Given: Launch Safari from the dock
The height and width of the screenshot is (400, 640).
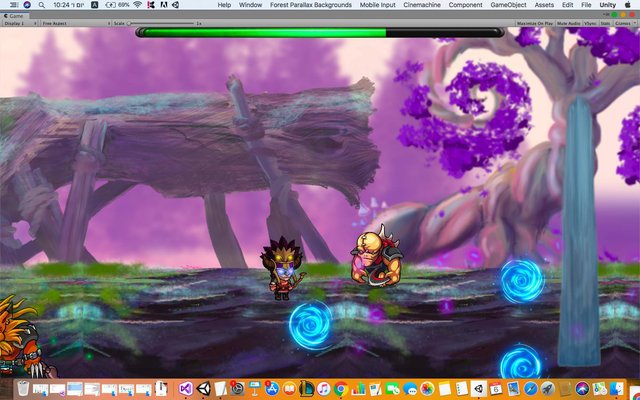Looking at the screenshot, I should (x=531, y=388).
